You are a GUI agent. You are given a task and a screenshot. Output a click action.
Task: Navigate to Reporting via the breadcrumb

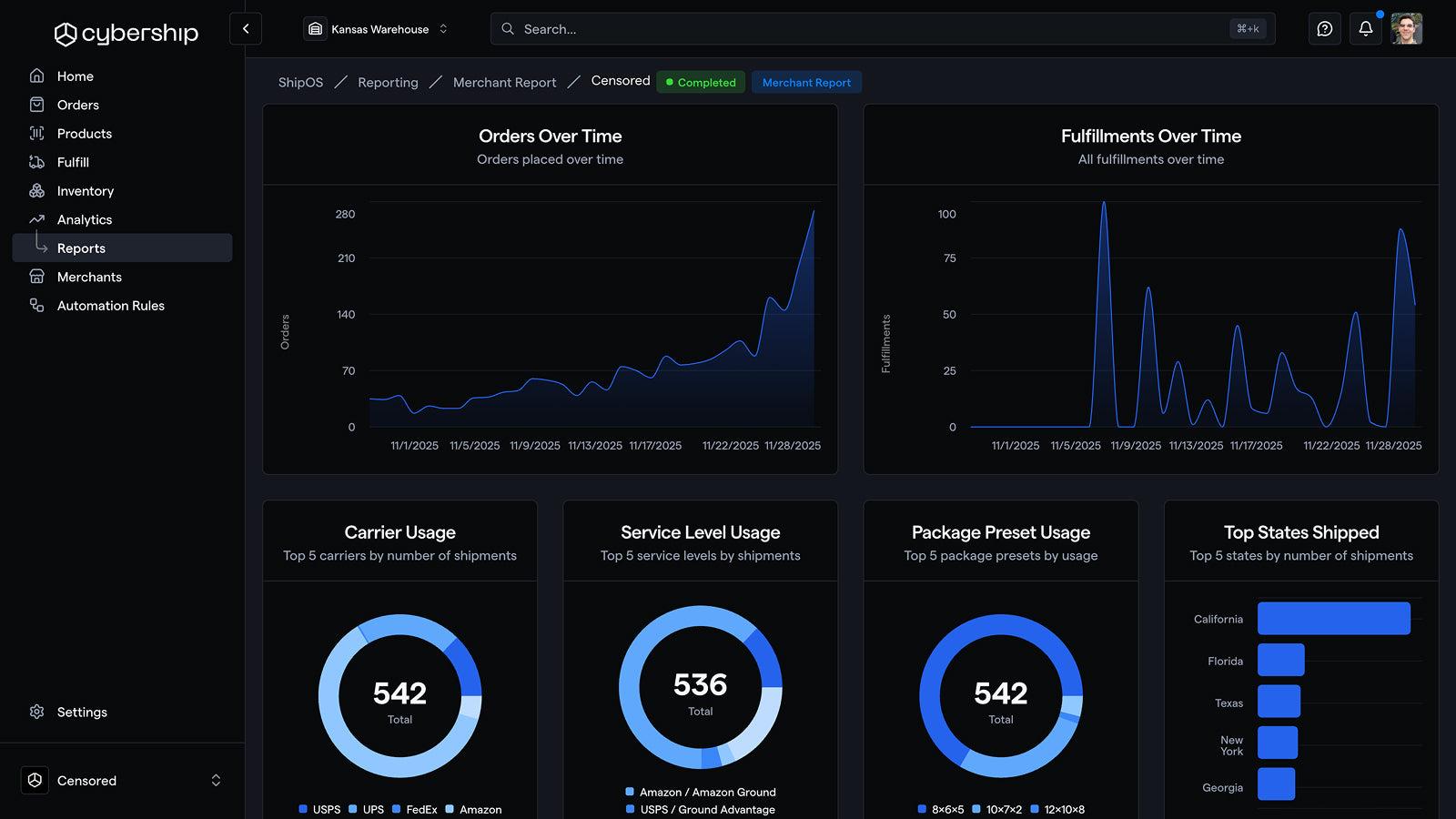[x=388, y=82]
